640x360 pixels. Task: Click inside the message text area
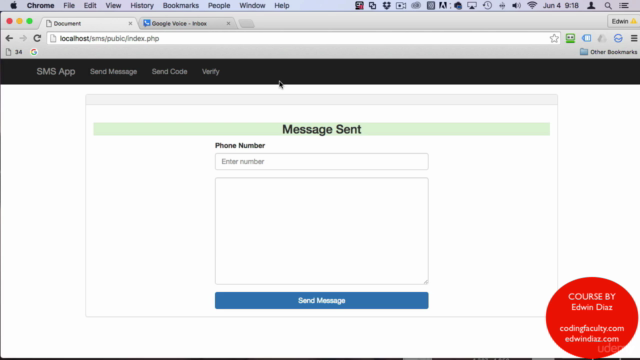pos(322,231)
